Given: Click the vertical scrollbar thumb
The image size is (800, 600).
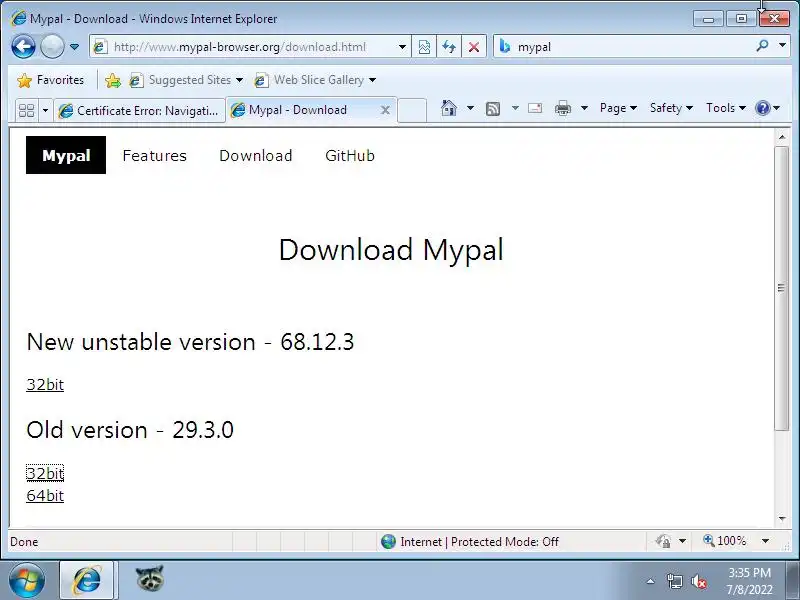Looking at the screenshot, I should (782, 288).
